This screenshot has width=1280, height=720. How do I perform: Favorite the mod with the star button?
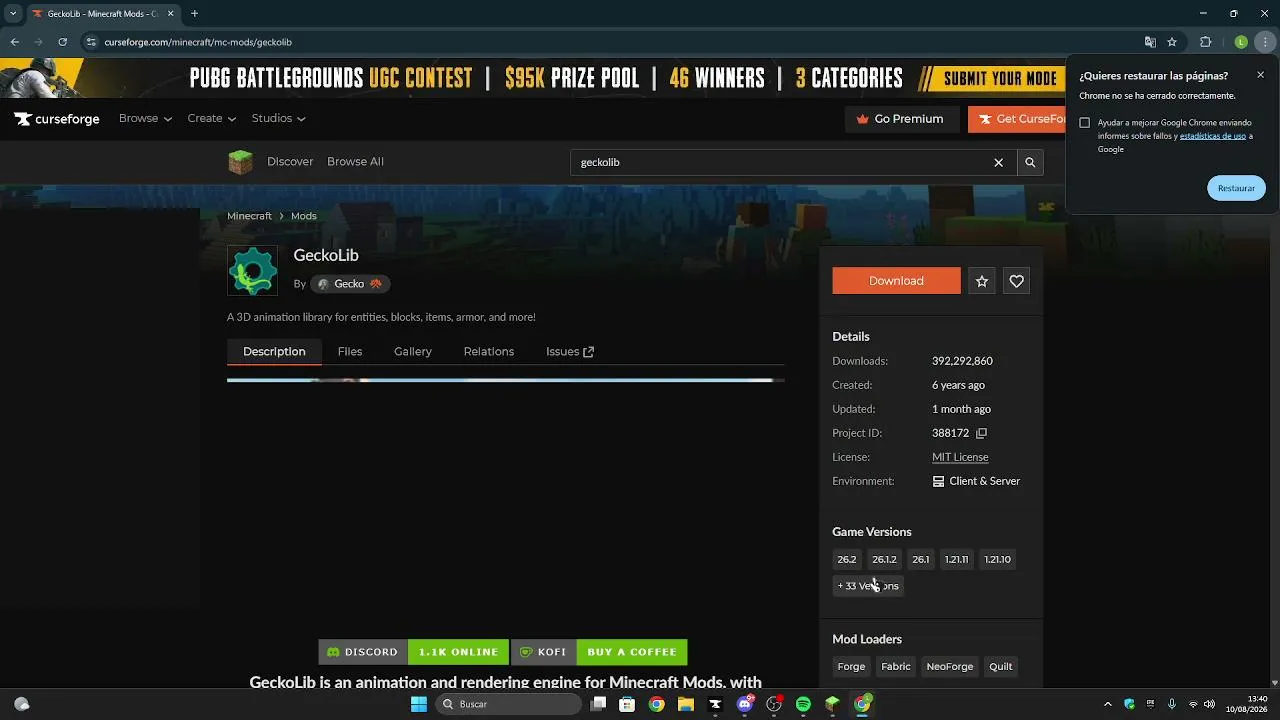click(x=982, y=281)
